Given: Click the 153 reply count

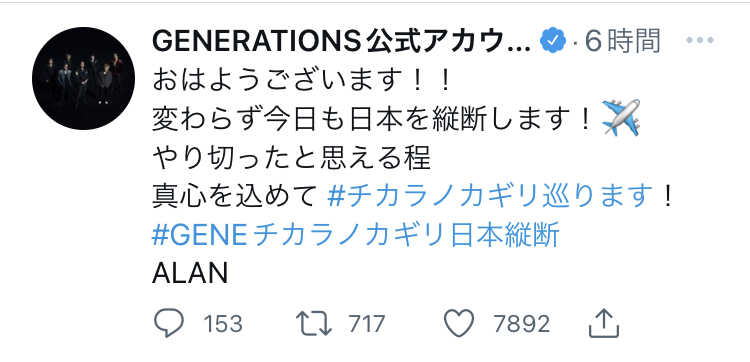Looking at the screenshot, I should point(223,324).
